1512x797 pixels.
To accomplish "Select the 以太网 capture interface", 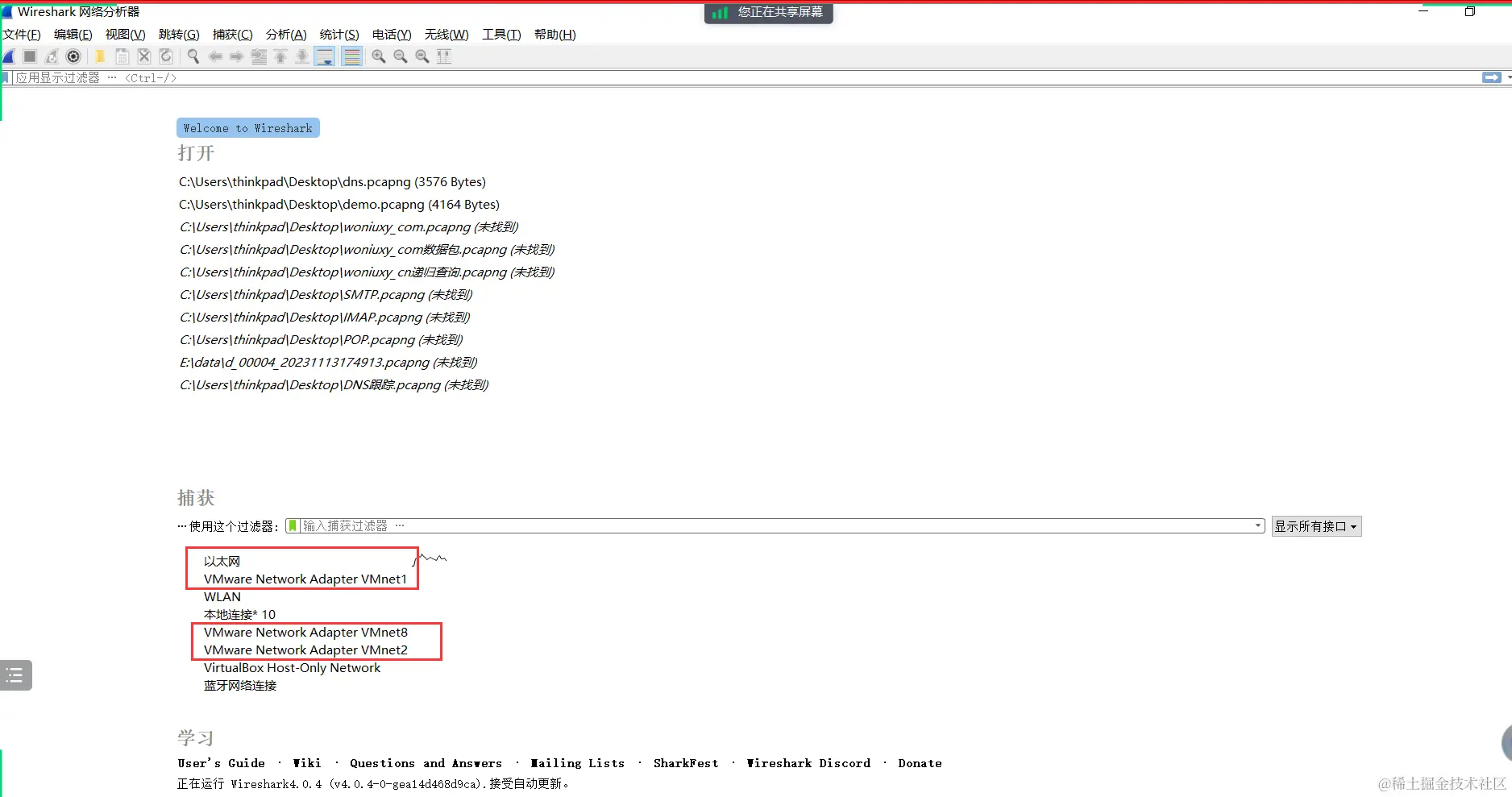I will click(222, 562).
